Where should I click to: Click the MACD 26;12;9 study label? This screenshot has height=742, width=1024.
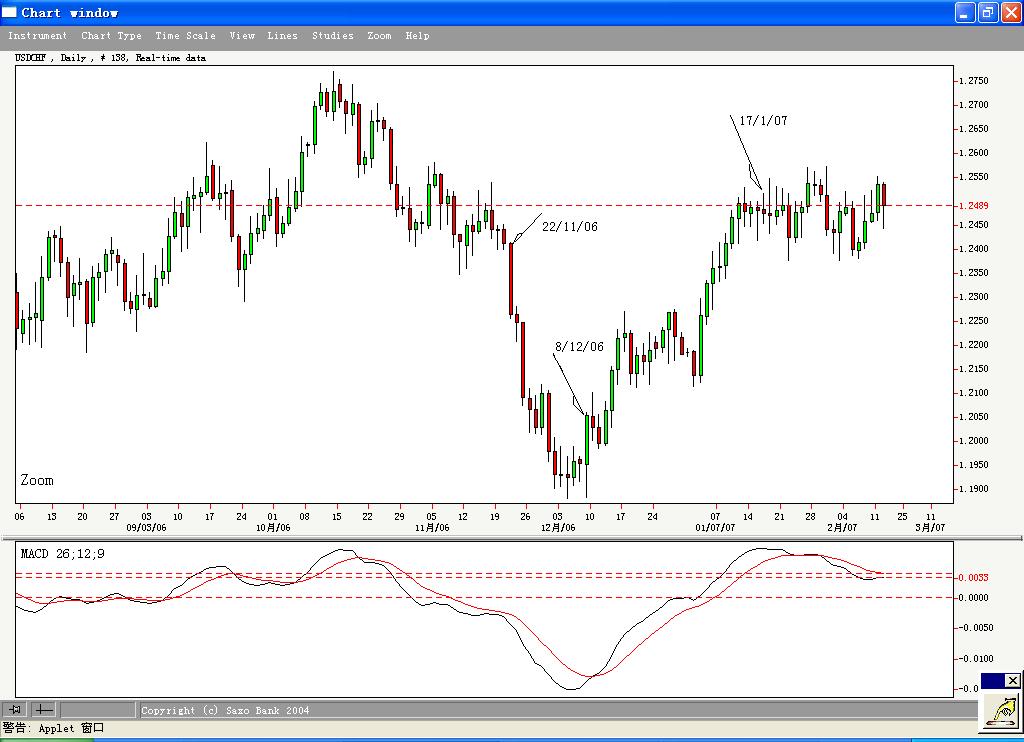tap(62, 554)
